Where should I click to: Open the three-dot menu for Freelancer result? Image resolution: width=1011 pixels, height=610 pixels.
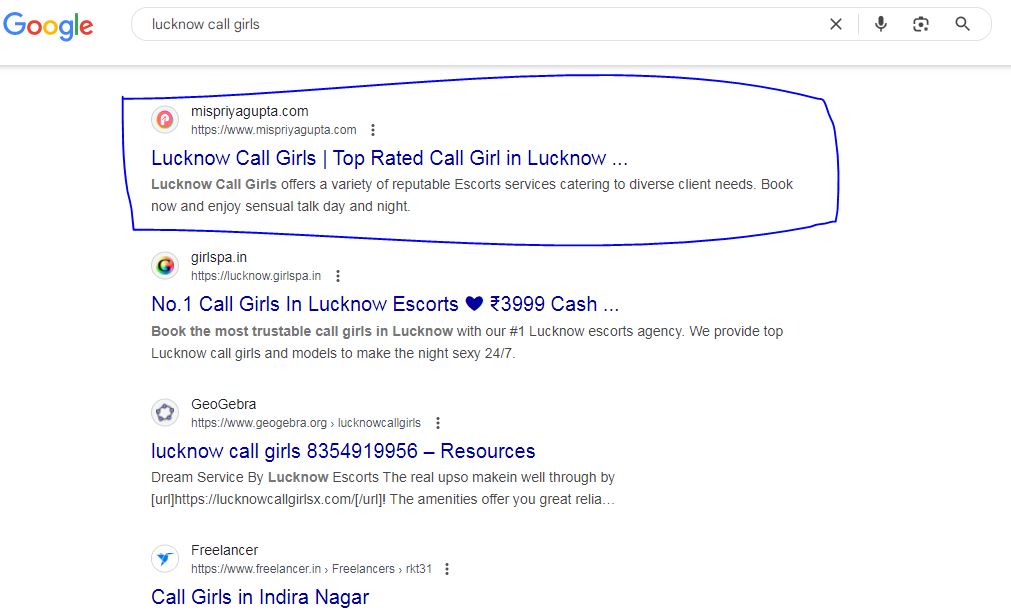pos(446,568)
